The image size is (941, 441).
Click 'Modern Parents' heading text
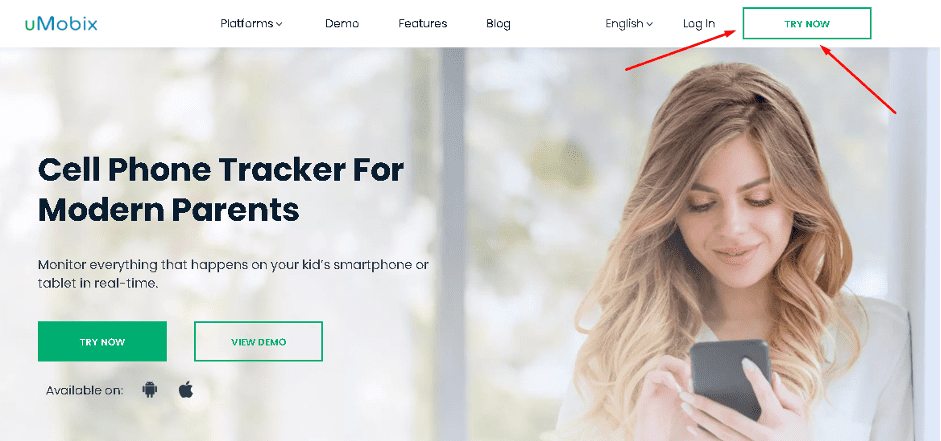169,209
